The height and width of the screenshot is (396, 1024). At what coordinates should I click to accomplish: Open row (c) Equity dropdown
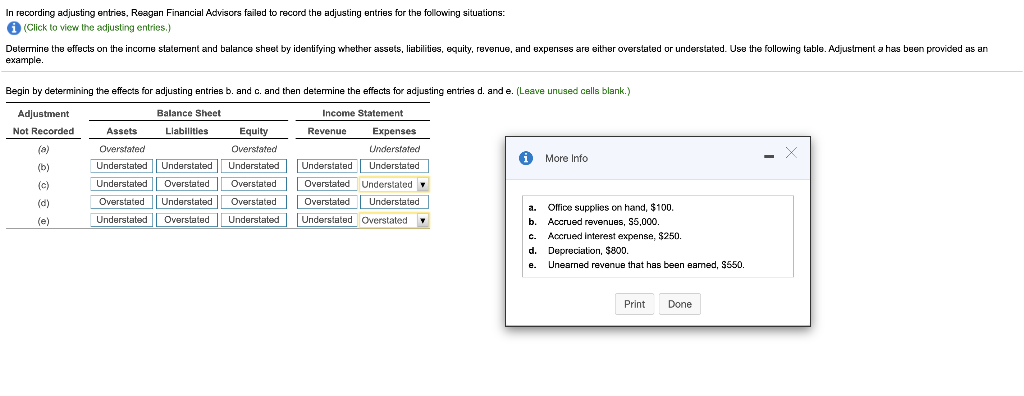254,184
